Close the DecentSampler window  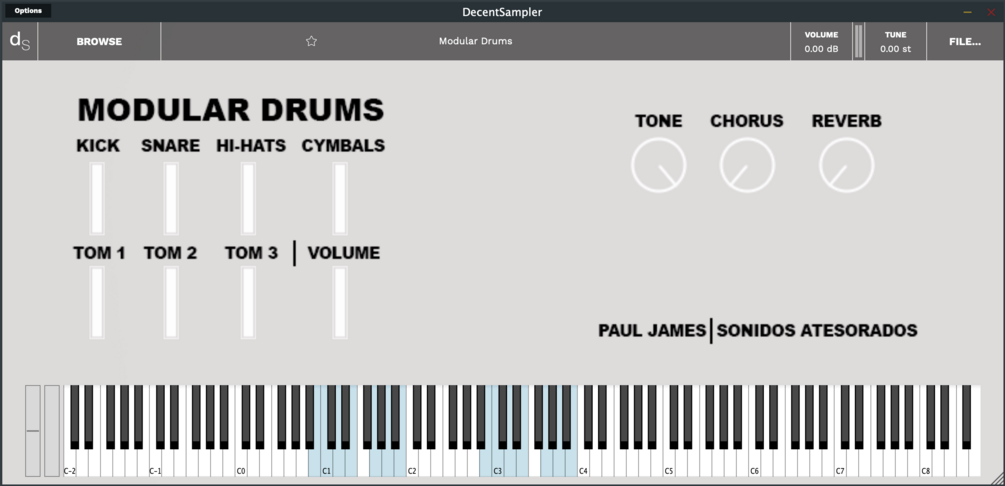991,12
